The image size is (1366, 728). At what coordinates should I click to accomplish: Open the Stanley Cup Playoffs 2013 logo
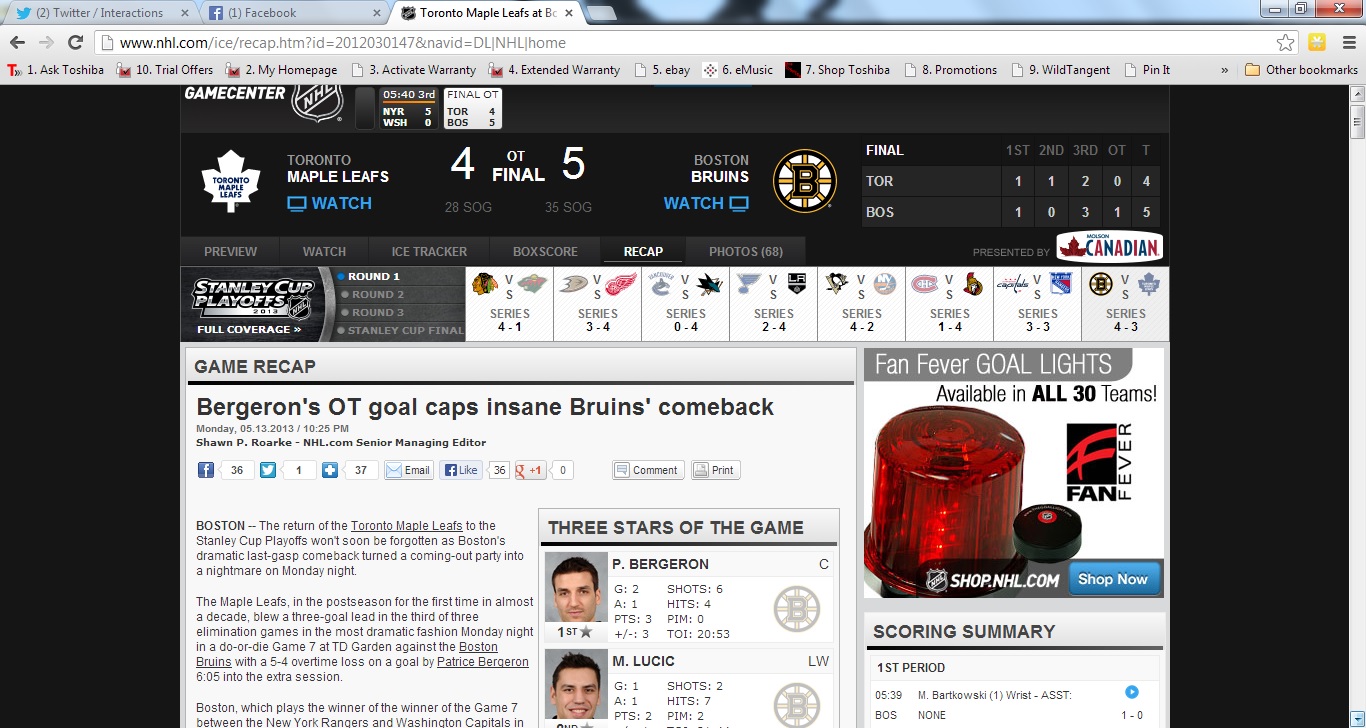[x=253, y=298]
